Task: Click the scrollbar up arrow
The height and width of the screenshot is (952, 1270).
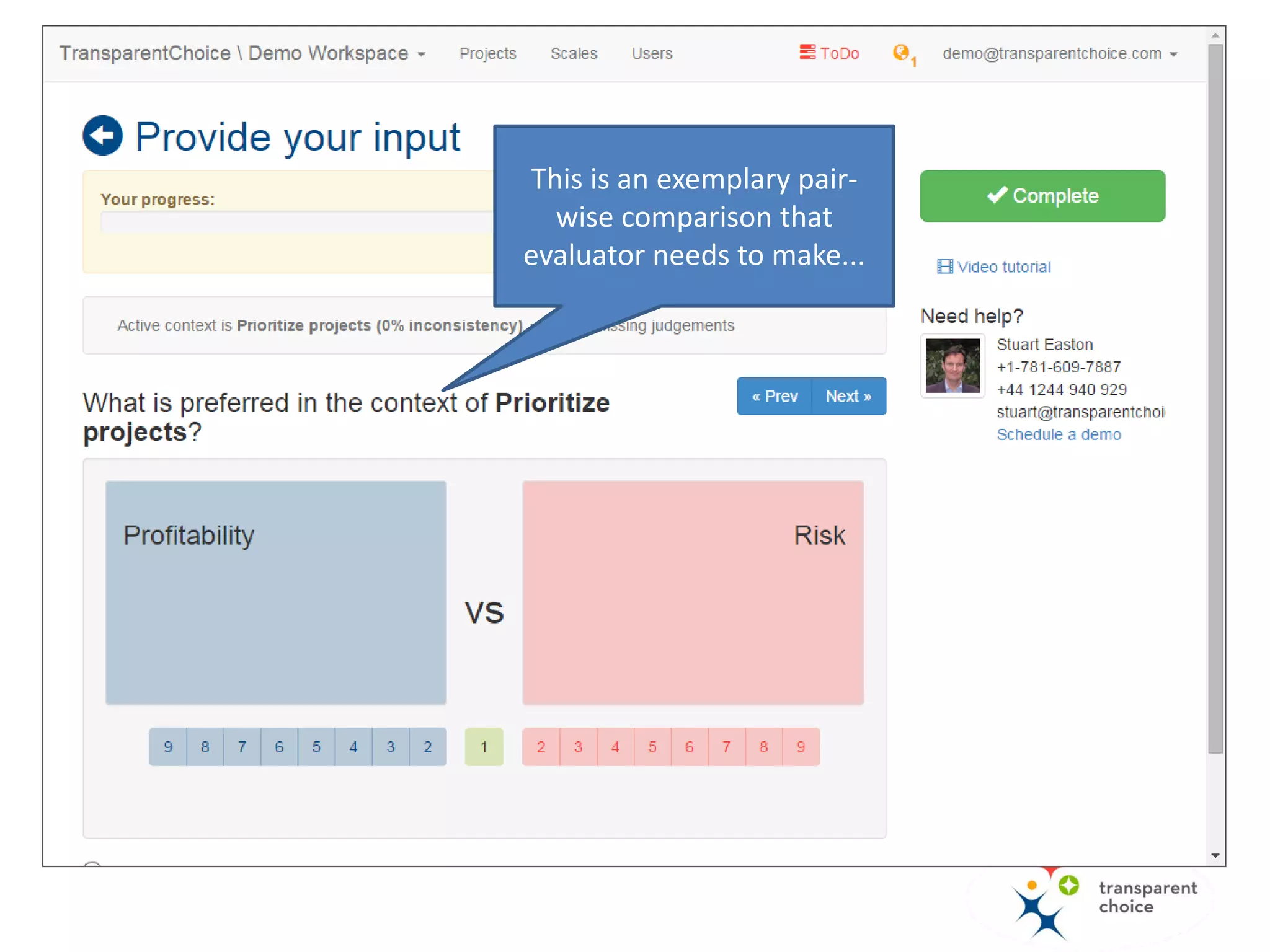Action: (x=1215, y=35)
